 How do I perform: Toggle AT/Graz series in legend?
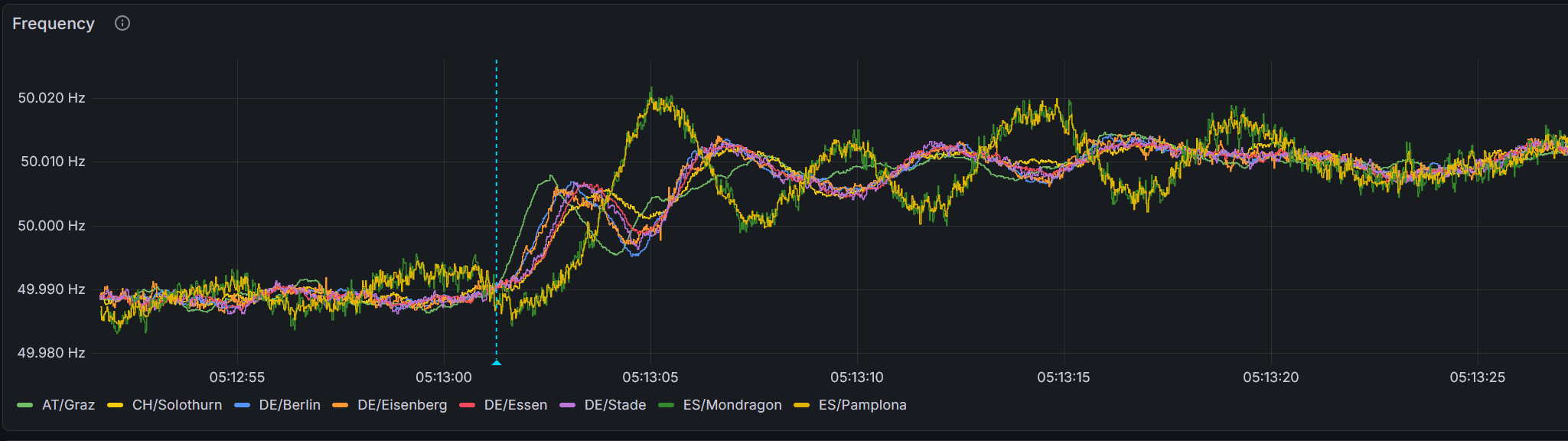[68, 405]
